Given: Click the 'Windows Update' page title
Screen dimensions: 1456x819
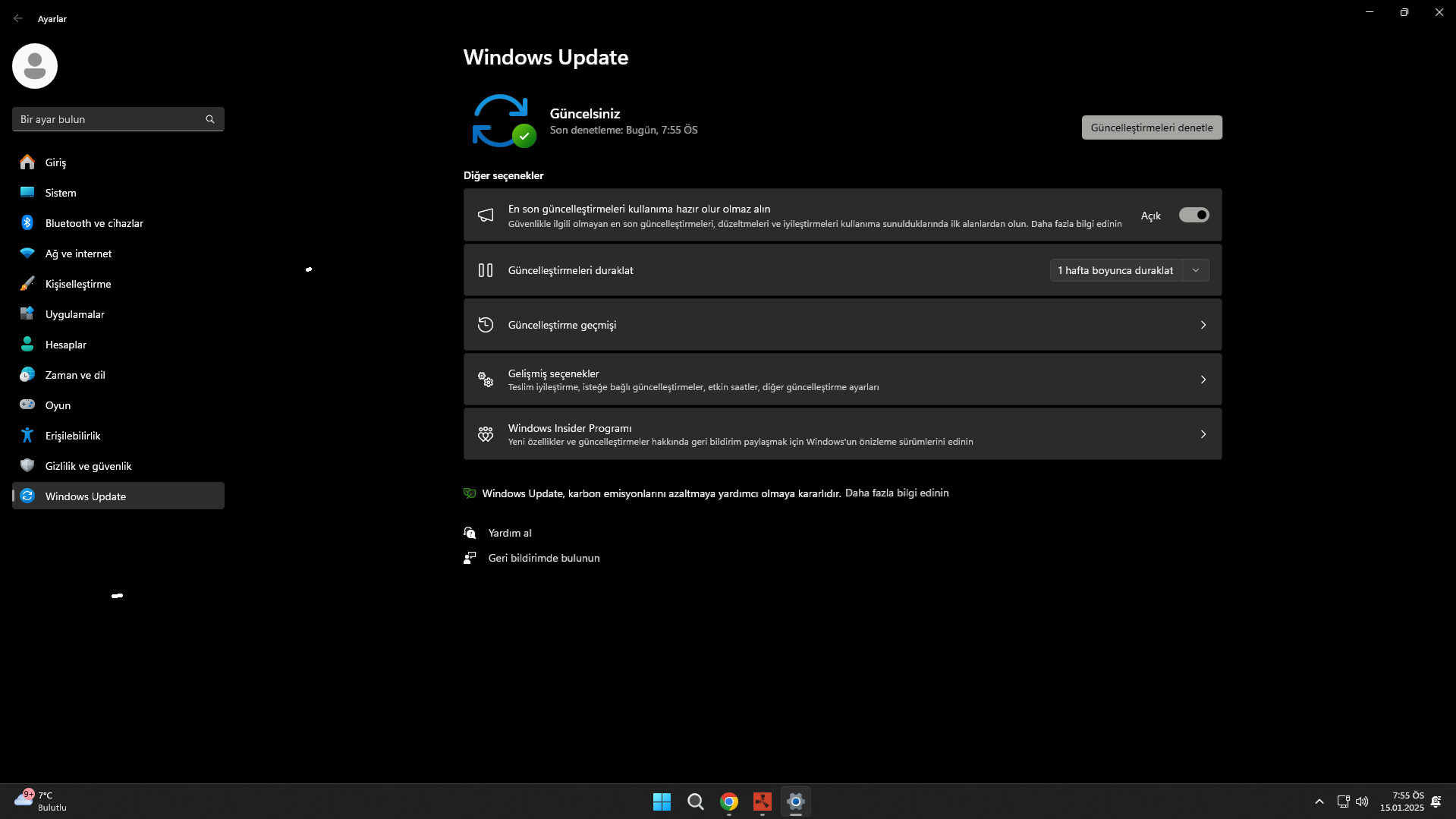Looking at the screenshot, I should [x=546, y=58].
